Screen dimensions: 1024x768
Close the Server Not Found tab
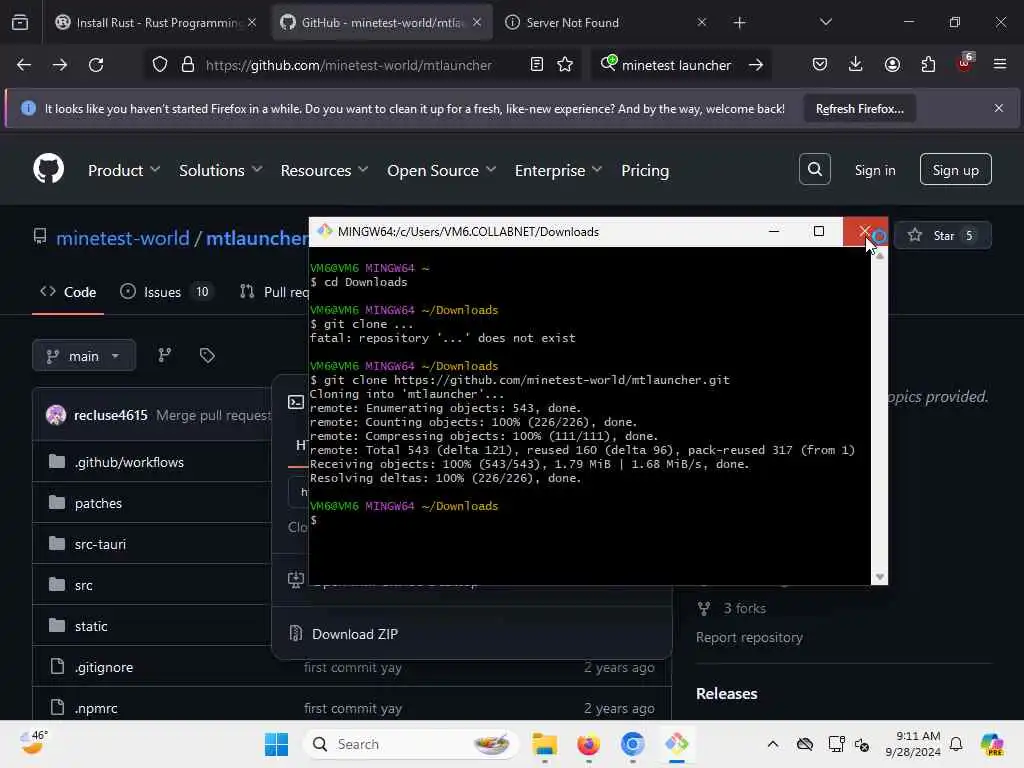tap(701, 23)
